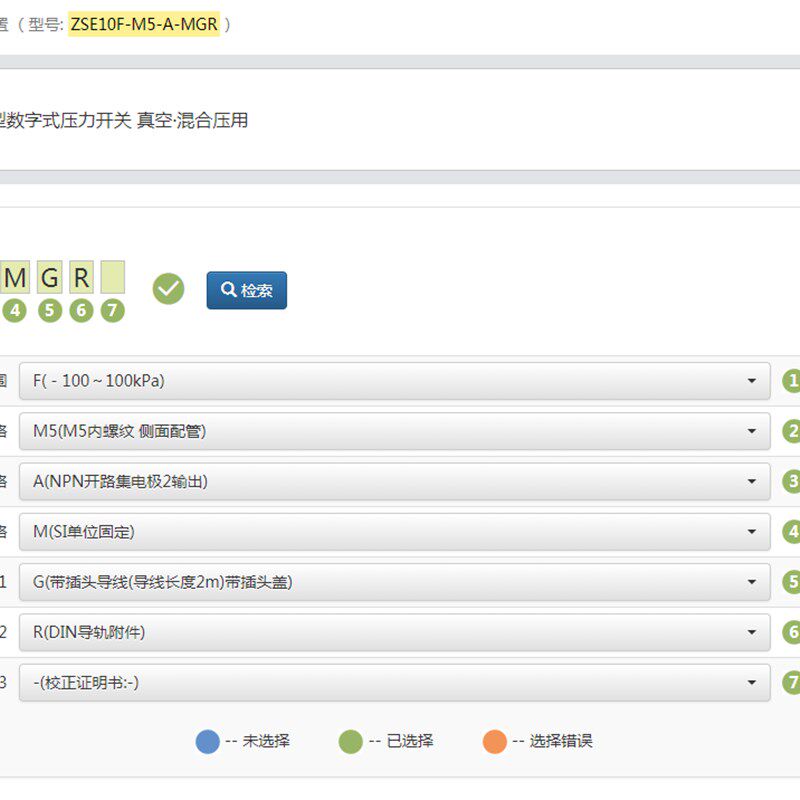
Task: Click the 未选择 legend label
Action: (266, 741)
